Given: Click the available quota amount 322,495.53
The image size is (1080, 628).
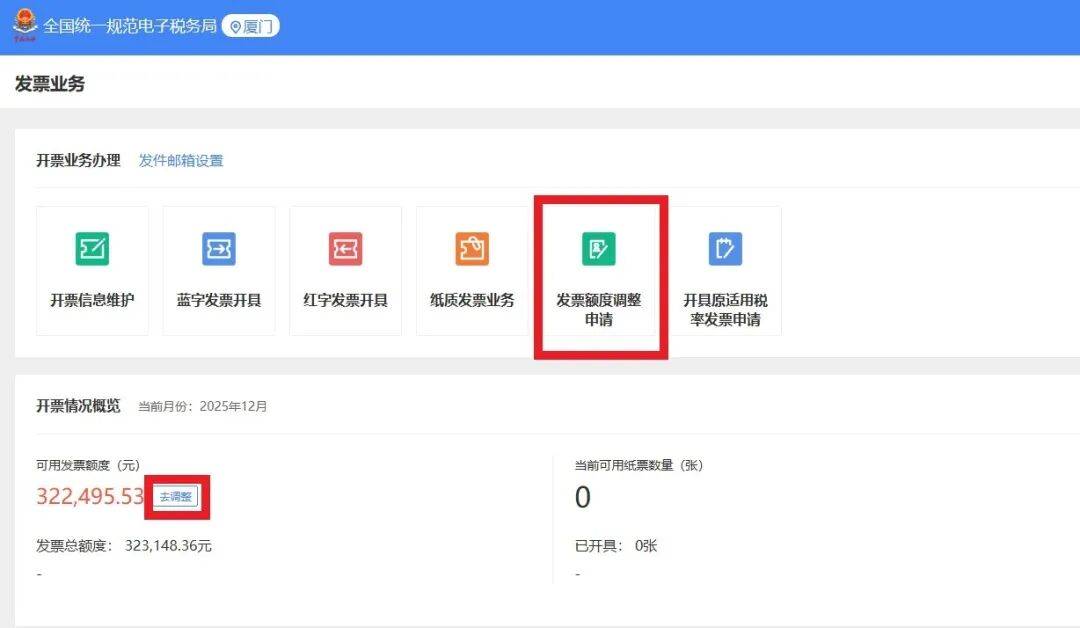Looking at the screenshot, I should (90, 496).
